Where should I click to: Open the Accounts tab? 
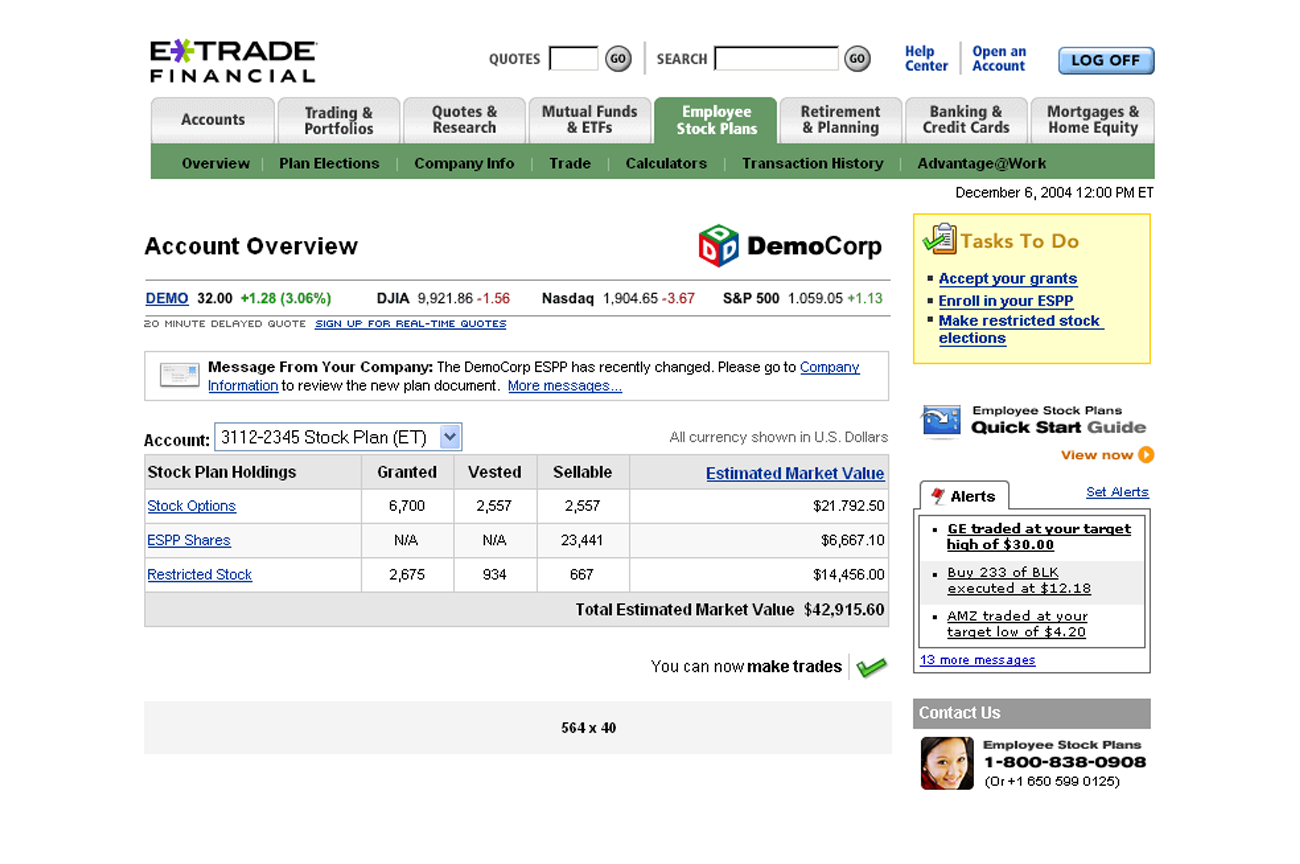coord(212,120)
